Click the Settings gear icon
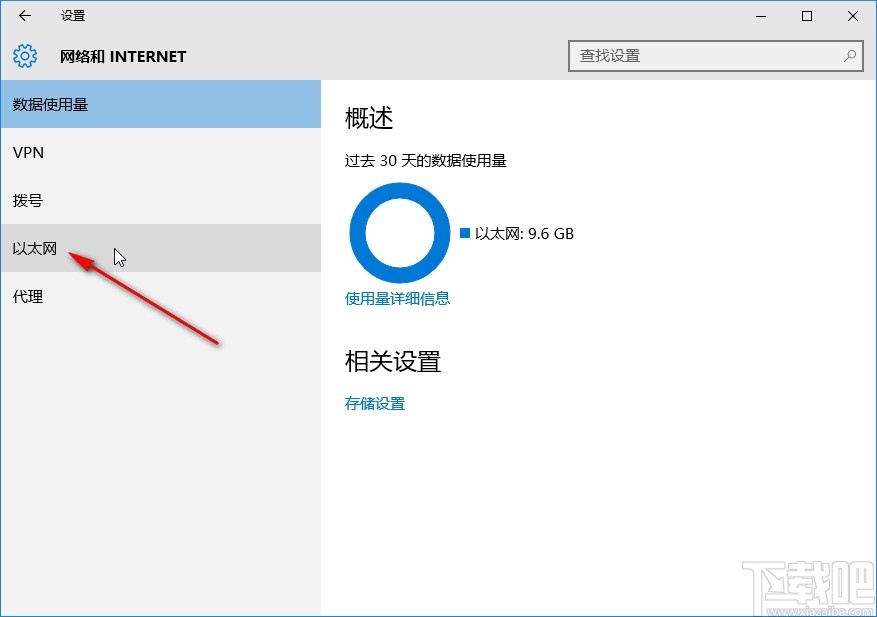The height and width of the screenshot is (617, 877). (x=24, y=56)
